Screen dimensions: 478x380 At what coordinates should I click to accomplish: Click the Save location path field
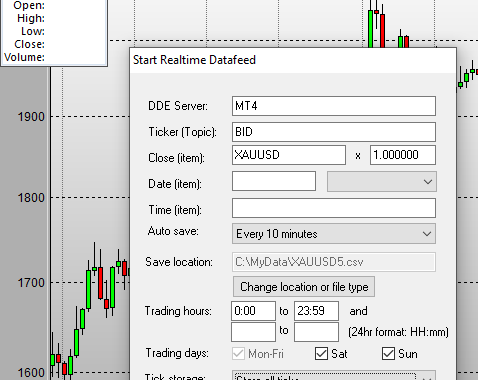click(334, 262)
